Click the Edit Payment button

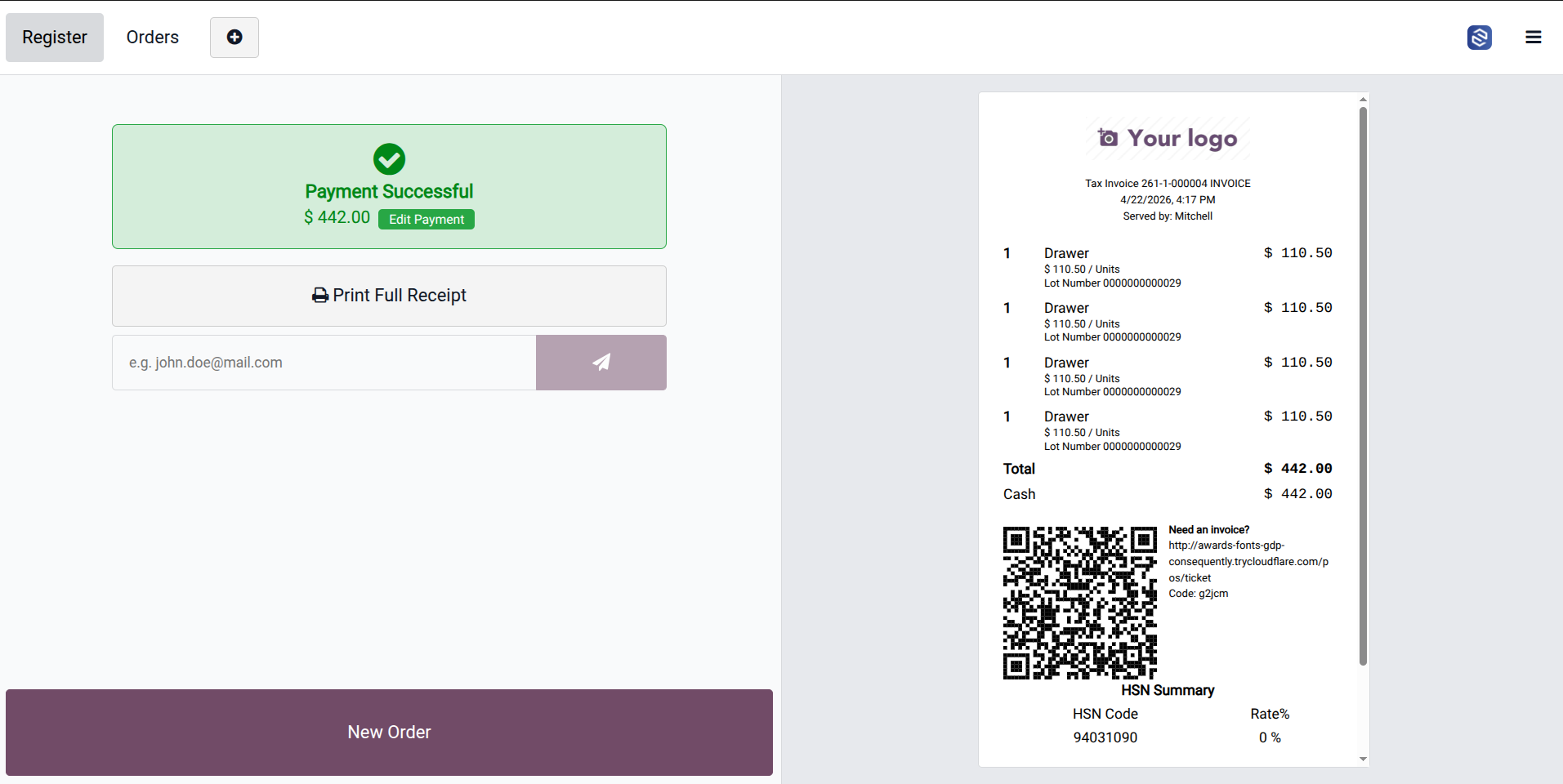pos(426,219)
